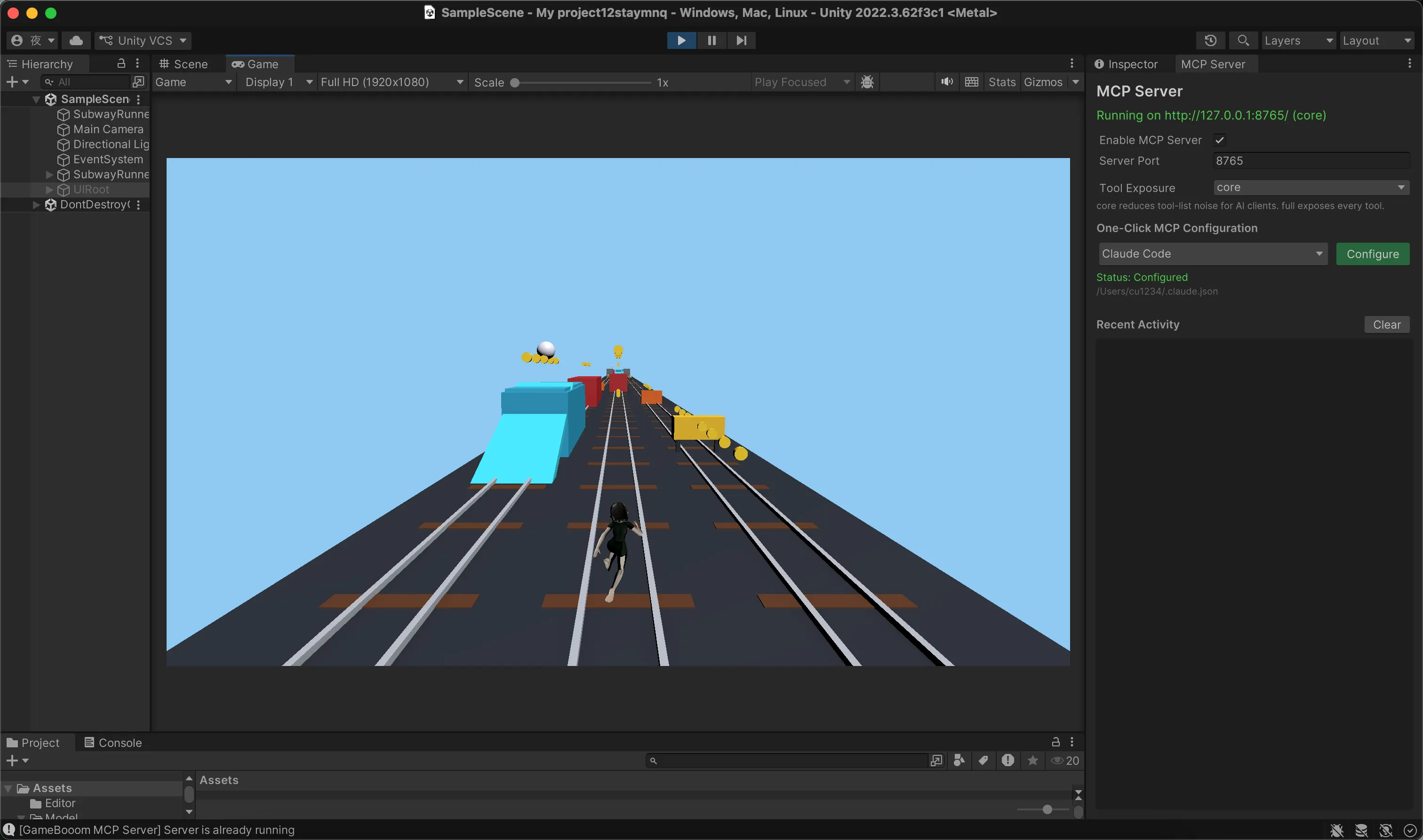Viewport: 1423px width, 840px height.
Task: Save Project search as favorite
Action: 1033,761
